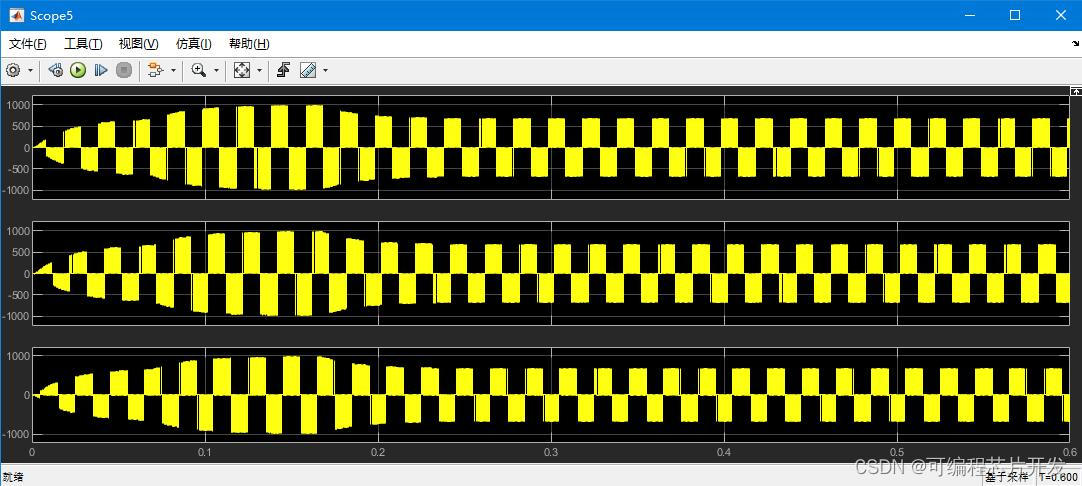1082x486 pixels.
Task: Click the Step Forward button
Action: click(101, 70)
